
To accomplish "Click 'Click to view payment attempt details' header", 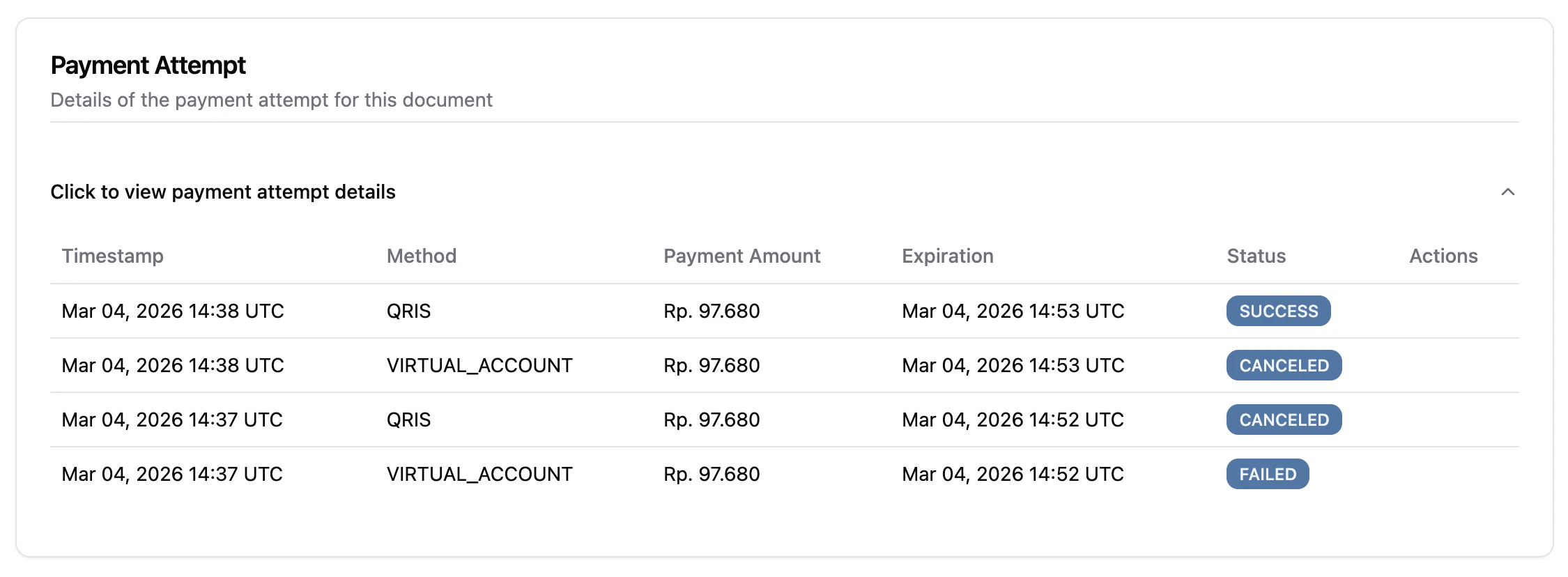I will [223, 192].
